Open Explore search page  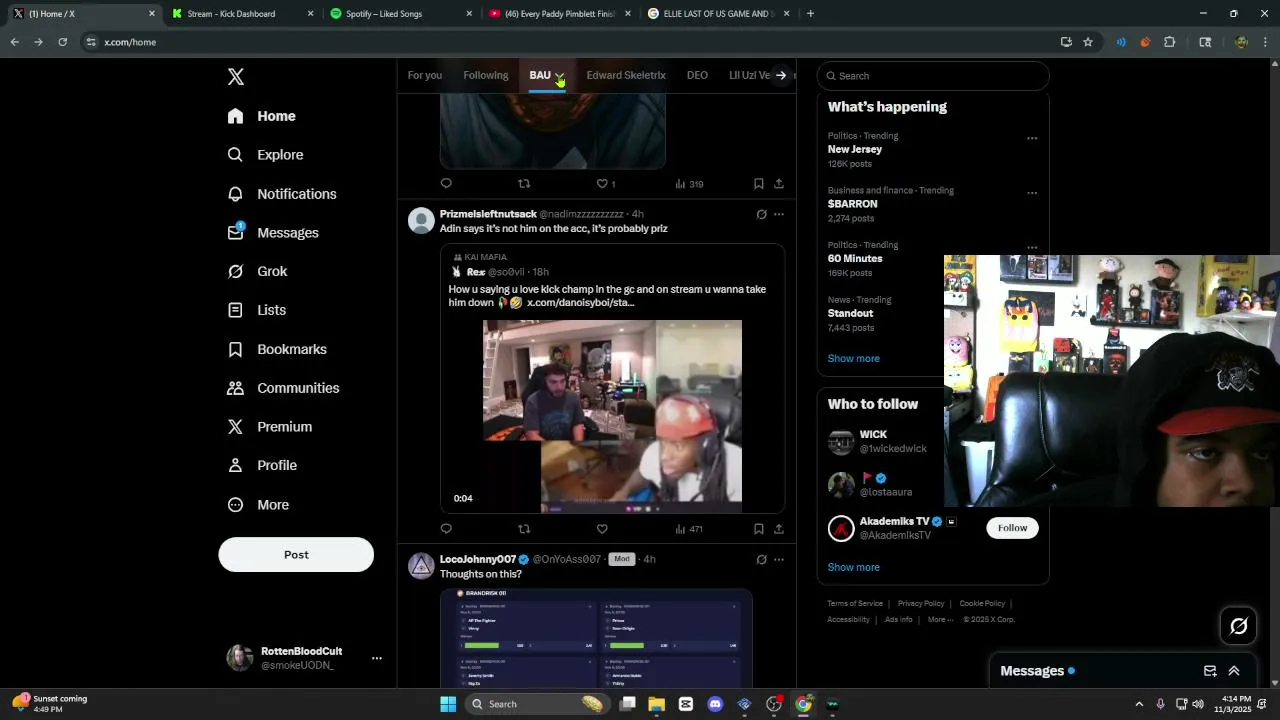coord(265,155)
